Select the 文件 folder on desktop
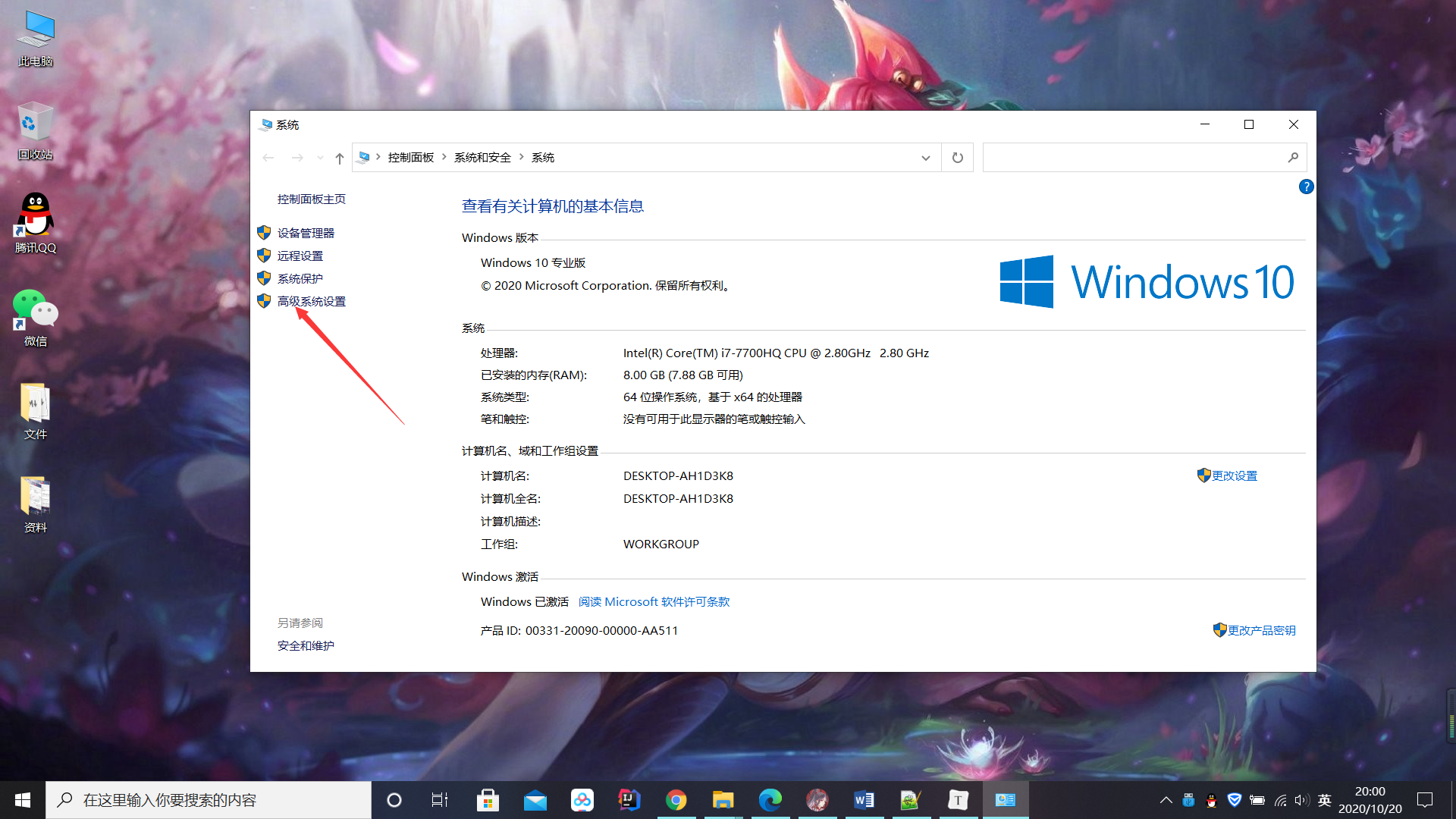This screenshot has width=1456, height=819. click(36, 412)
